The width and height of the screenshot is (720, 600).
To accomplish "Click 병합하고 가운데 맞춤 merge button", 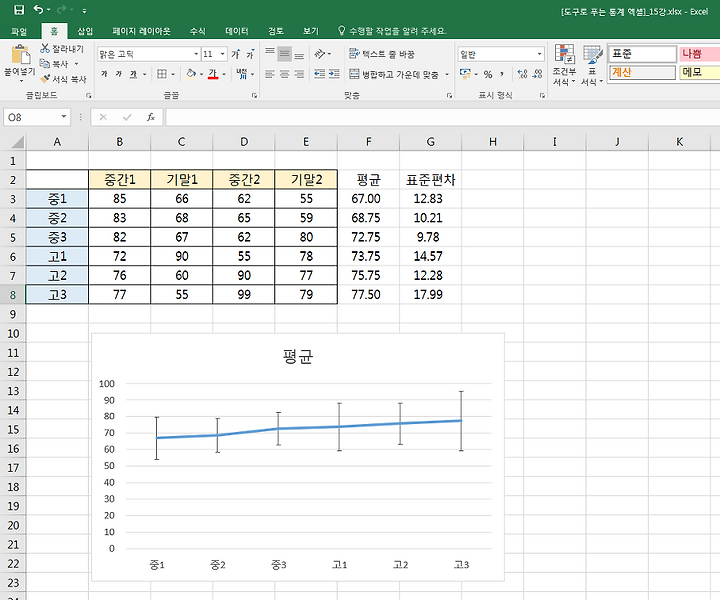I will pos(394,74).
